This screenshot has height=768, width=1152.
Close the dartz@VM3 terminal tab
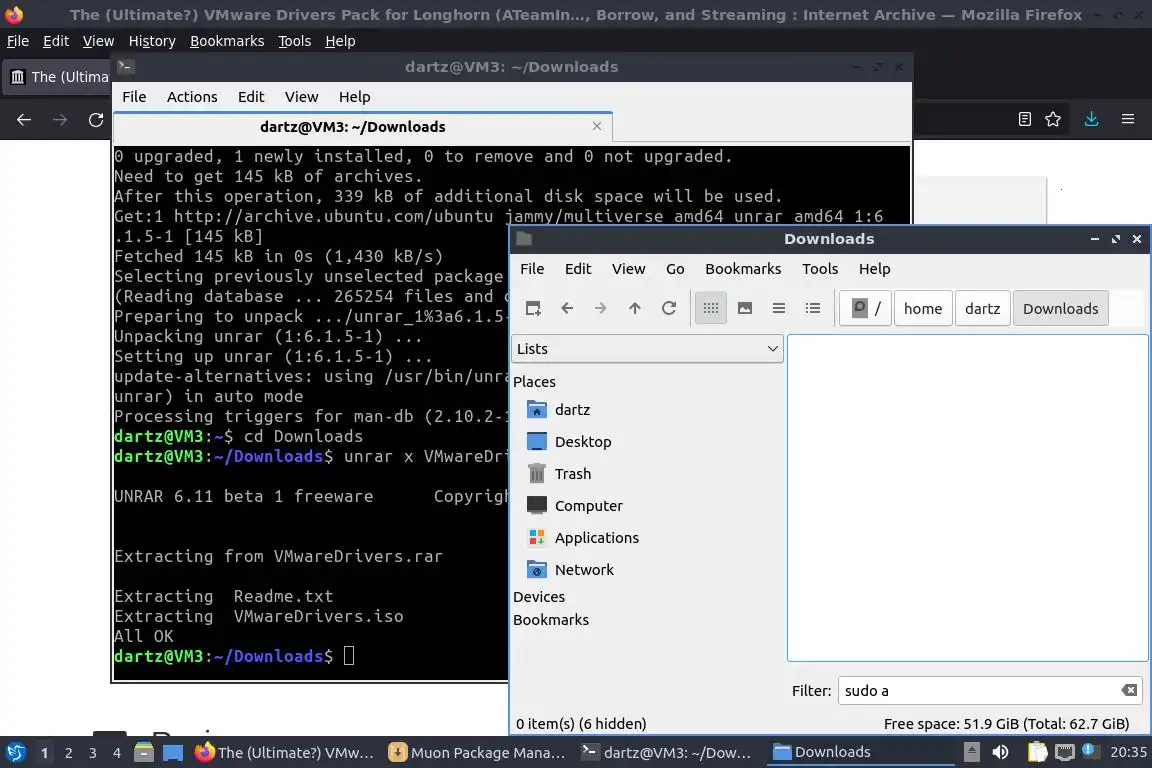(x=597, y=126)
